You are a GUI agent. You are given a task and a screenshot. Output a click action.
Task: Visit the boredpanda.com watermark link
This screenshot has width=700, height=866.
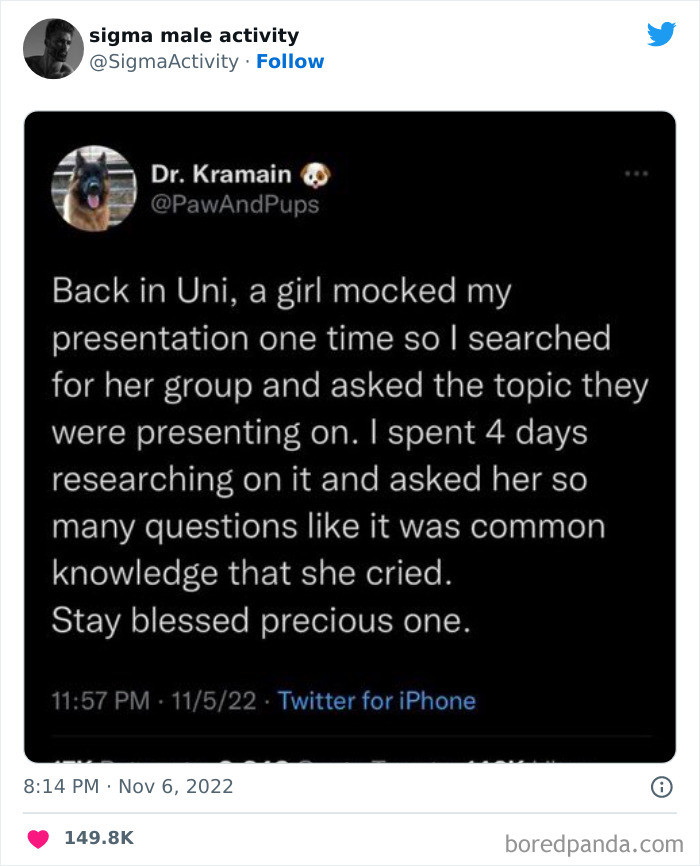point(595,840)
